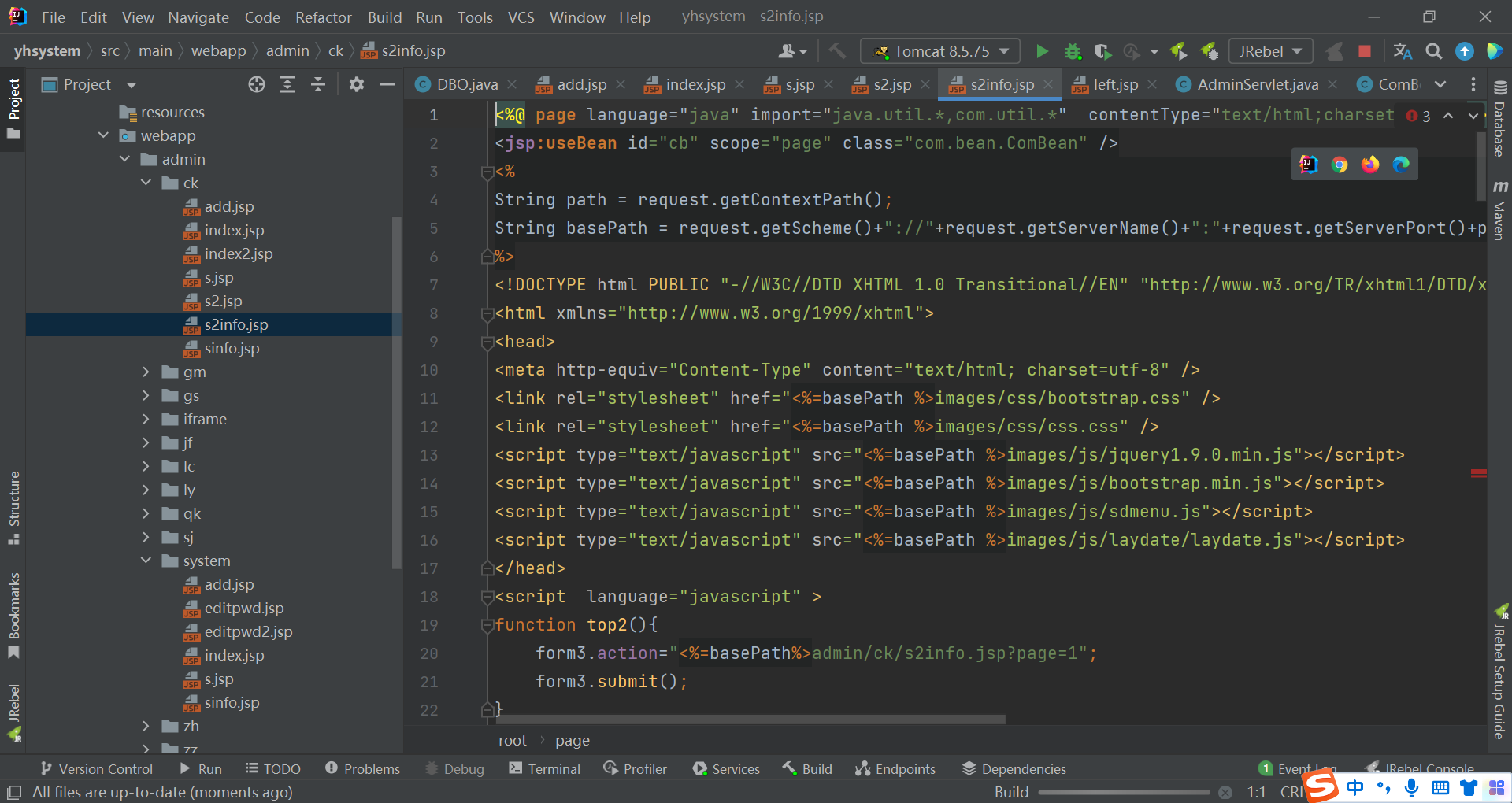Open the tab options three-dot menu
The height and width of the screenshot is (803, 1512).
(x=1473, y=84)
